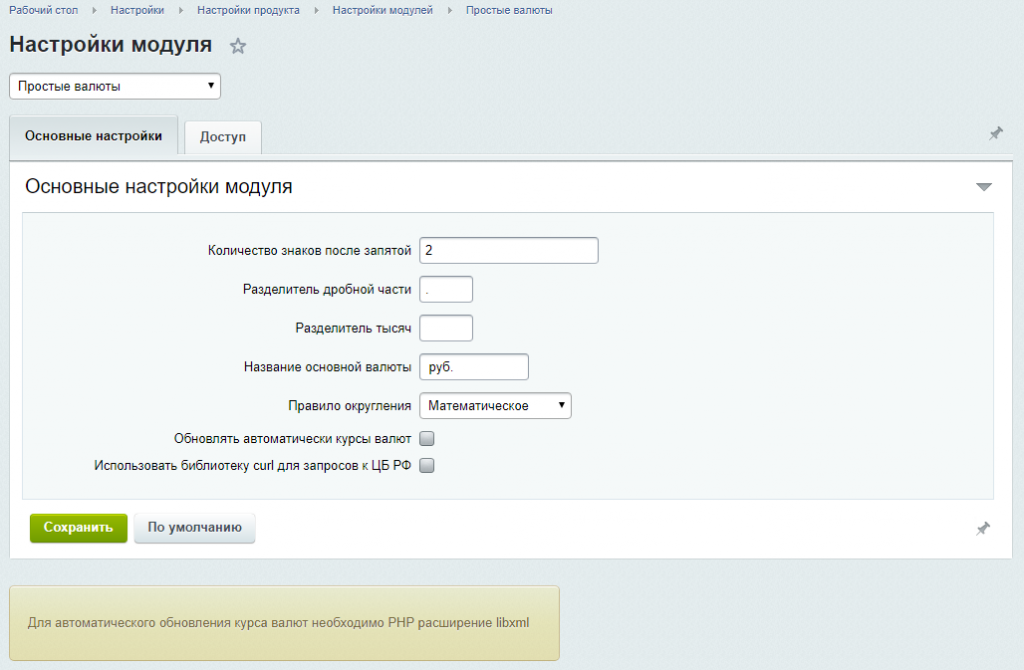Click the Сохранить button
Image resolution: width=1024 pixels, height=670 pixels.
[78, 528]
